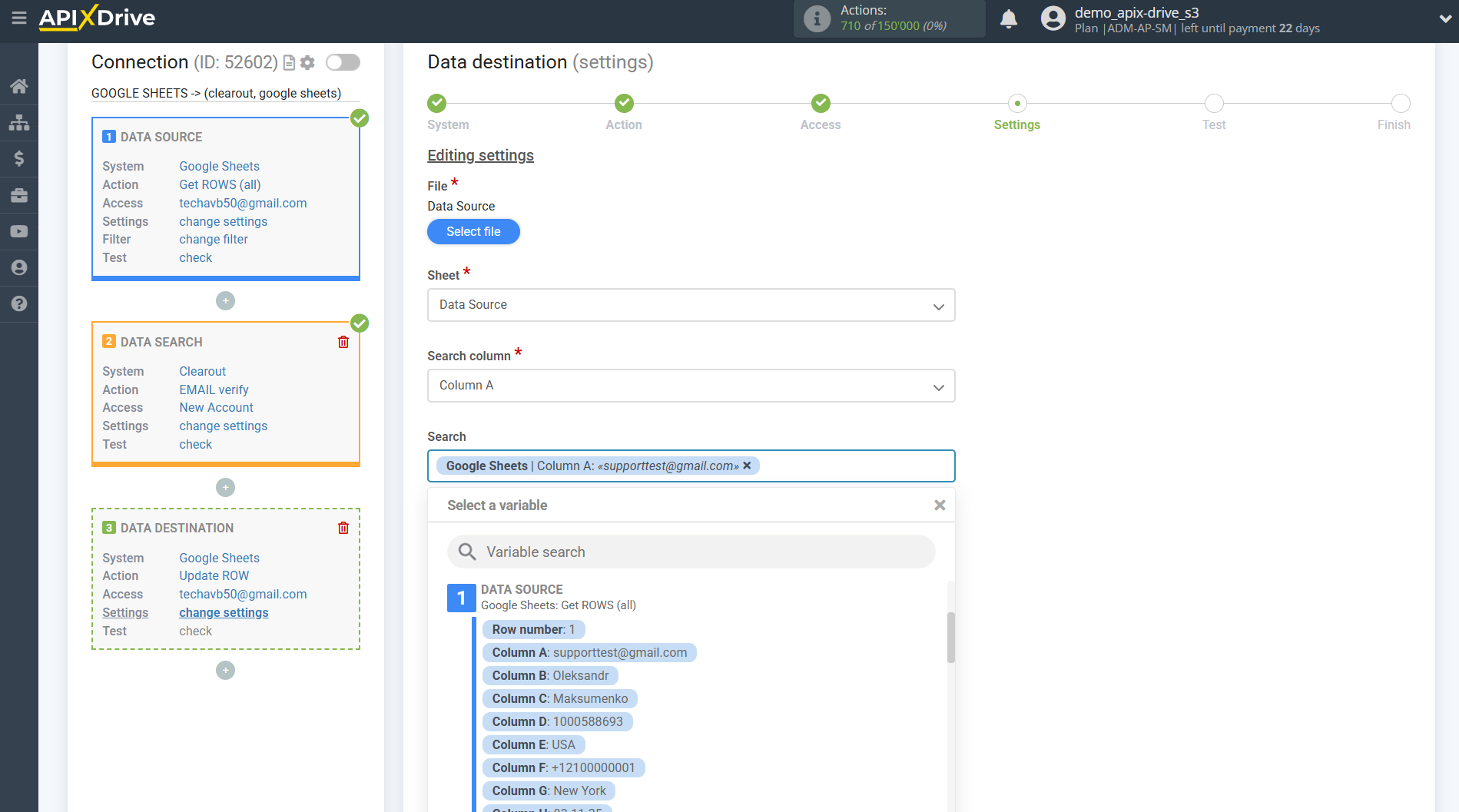Open the hamburger navigation menu

[19, 19]
